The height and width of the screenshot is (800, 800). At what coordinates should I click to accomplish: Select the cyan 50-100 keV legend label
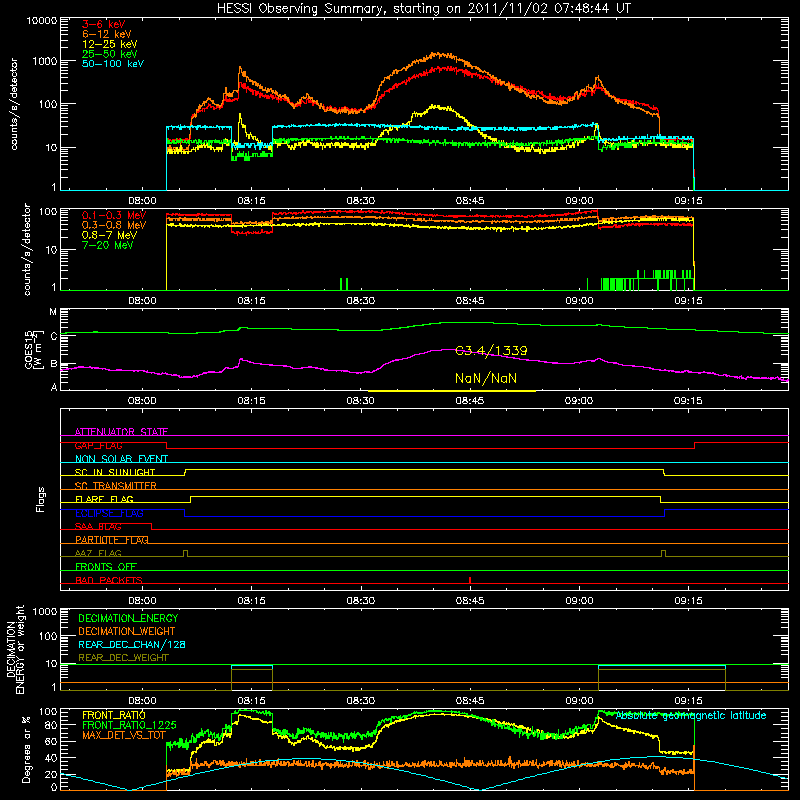(x=113, y=64)
